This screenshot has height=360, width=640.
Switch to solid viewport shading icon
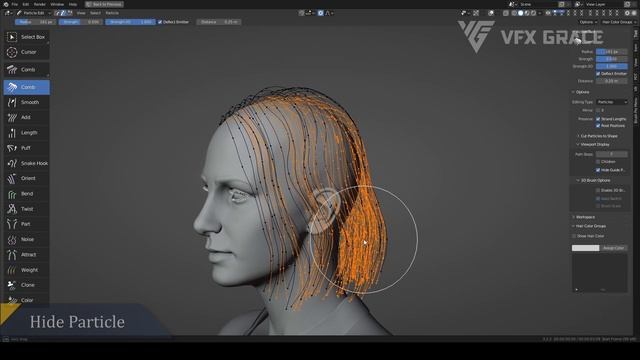pyautogui.click(x=520, y=13)
